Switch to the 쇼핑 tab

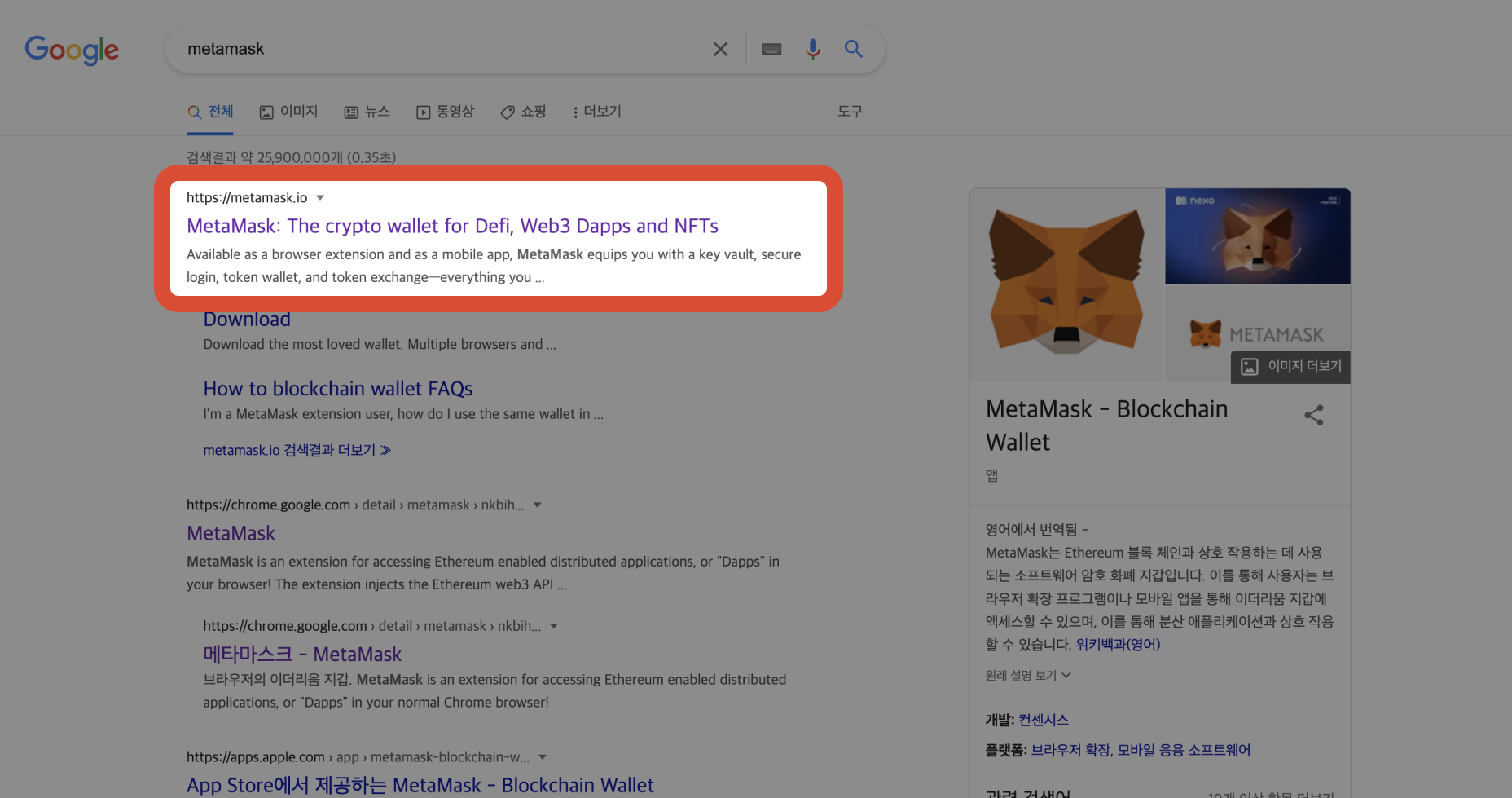(x=523, y=112)
